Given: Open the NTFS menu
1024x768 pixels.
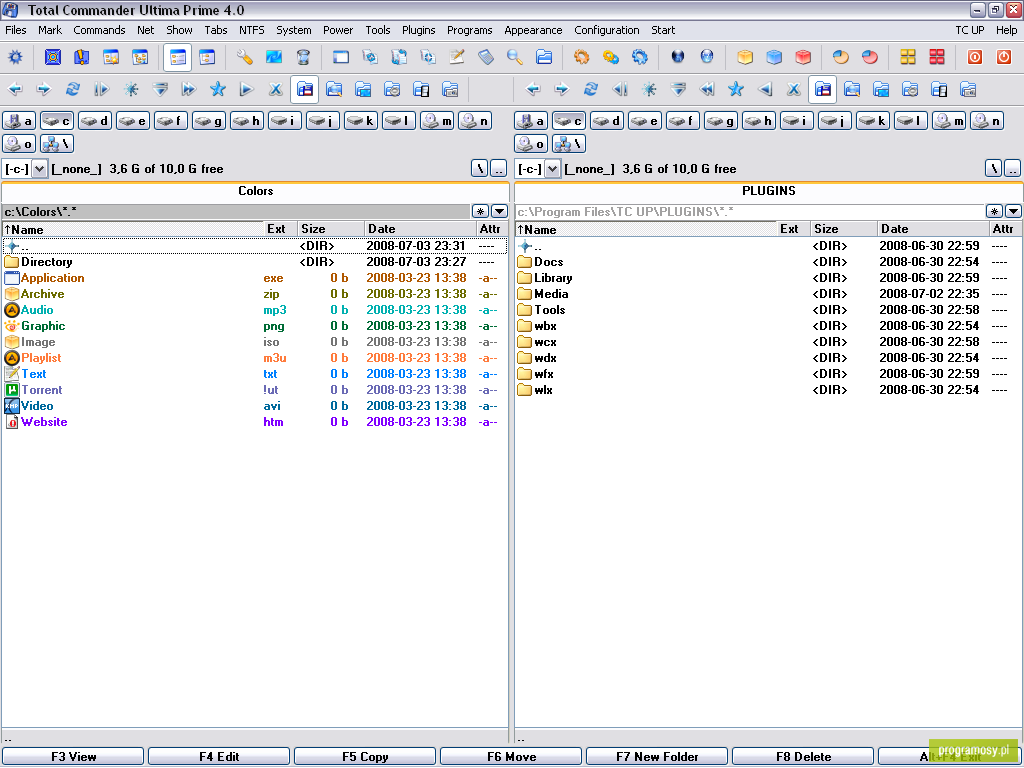Looking at the screenshot, I should [251, 30].
